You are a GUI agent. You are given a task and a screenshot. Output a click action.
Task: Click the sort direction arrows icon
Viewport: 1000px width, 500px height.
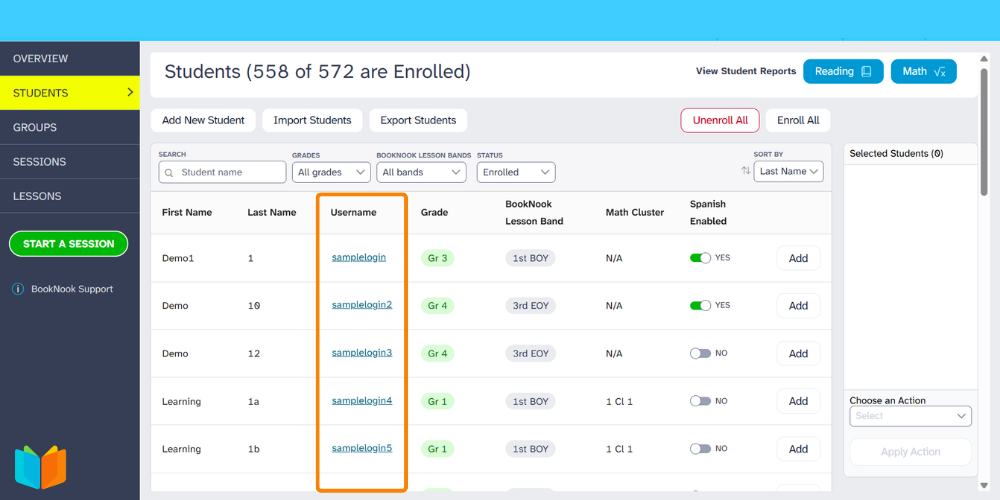coord(746,171)
